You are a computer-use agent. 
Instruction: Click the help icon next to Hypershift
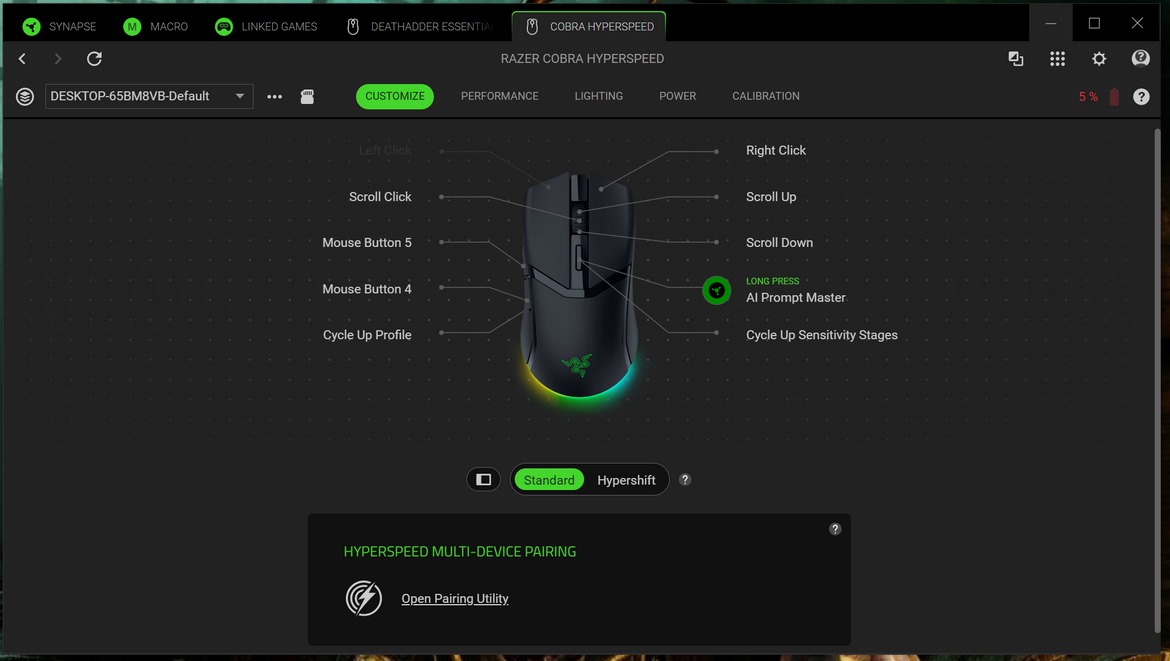point(685,479)
